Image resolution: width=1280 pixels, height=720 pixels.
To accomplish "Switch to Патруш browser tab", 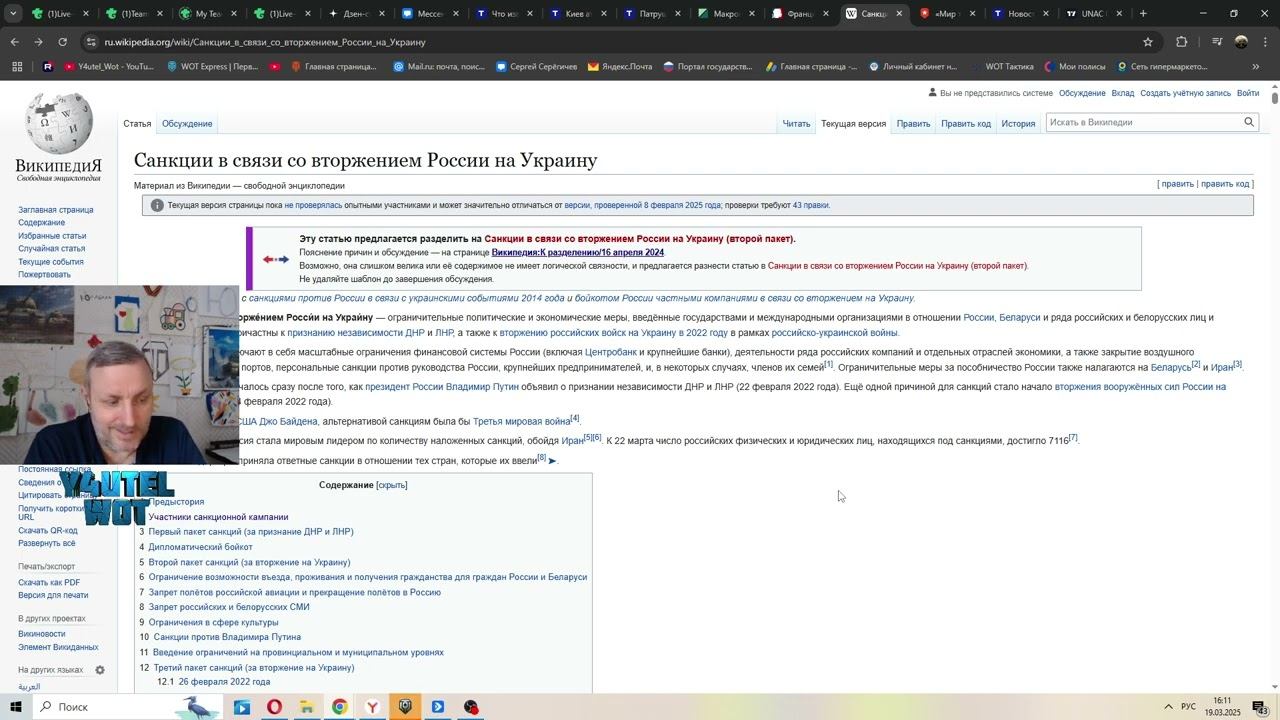I will point(651,14).
